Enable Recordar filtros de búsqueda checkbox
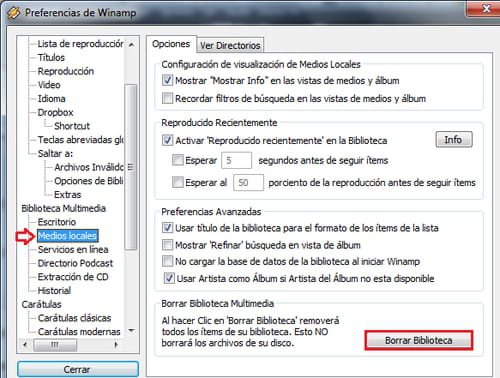 [x=167, y=98]
